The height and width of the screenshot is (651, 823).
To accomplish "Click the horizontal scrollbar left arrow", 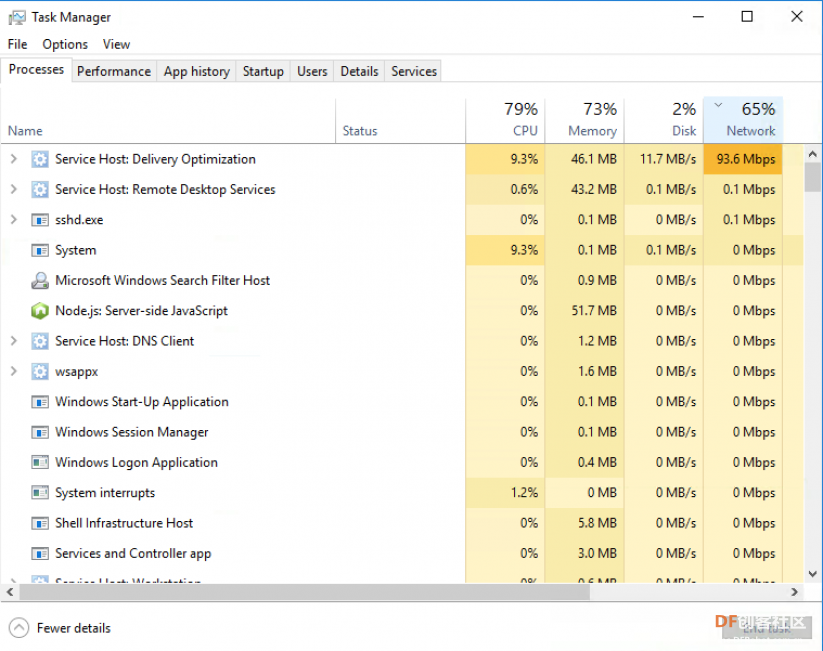I will (10, 592).
